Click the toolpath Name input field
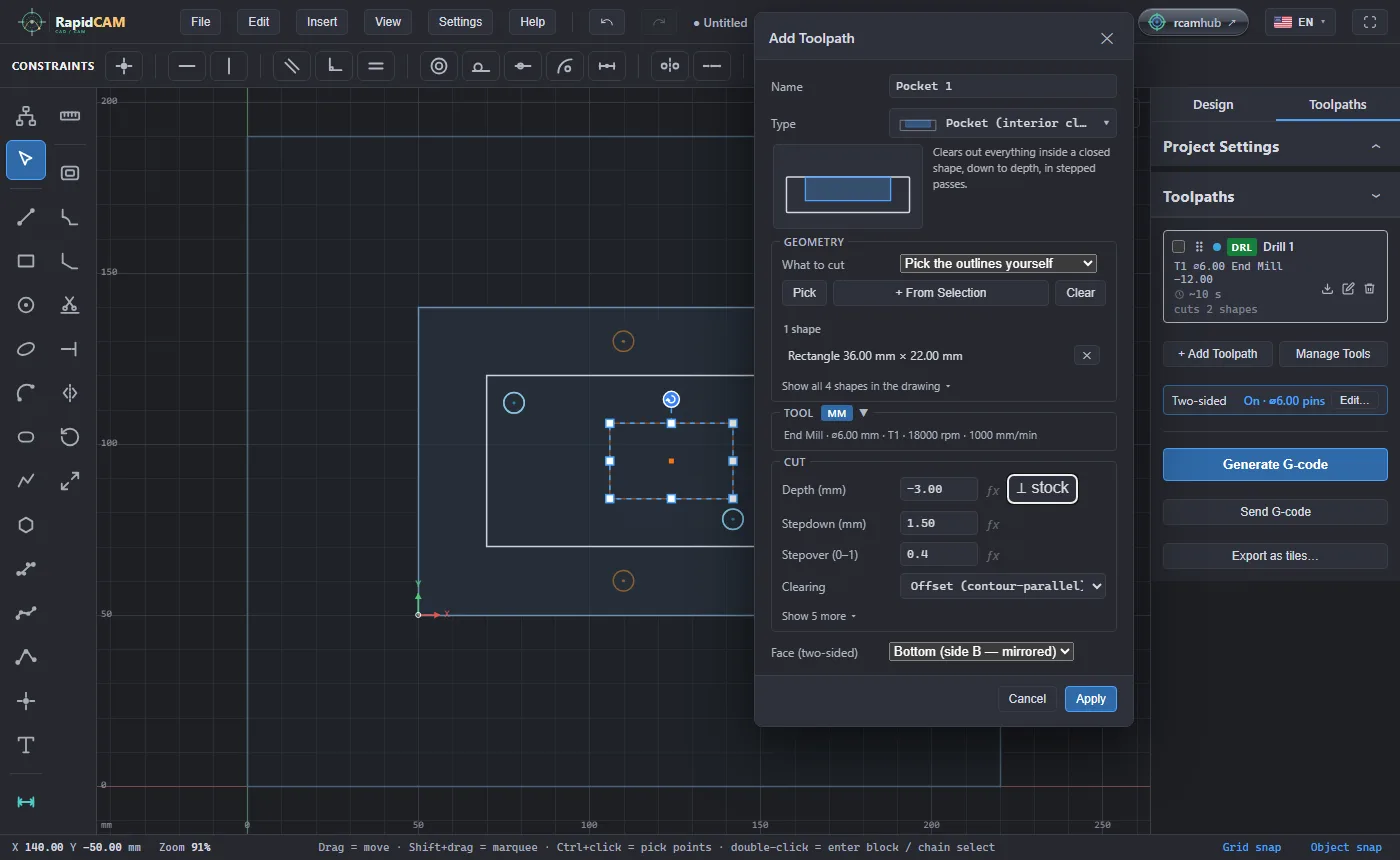The image size is (1400, 860). [x=1003, y=86]
